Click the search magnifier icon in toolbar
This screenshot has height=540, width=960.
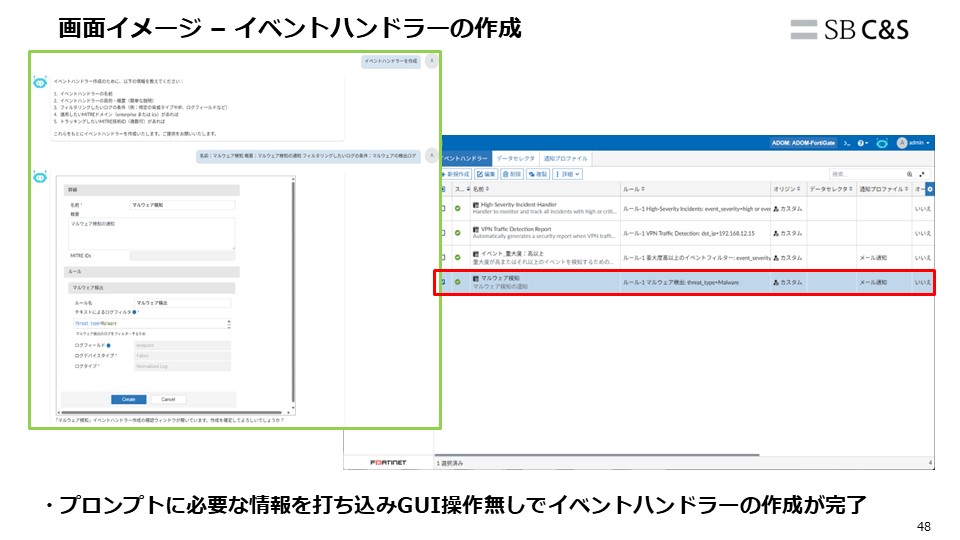coord(909,174)
